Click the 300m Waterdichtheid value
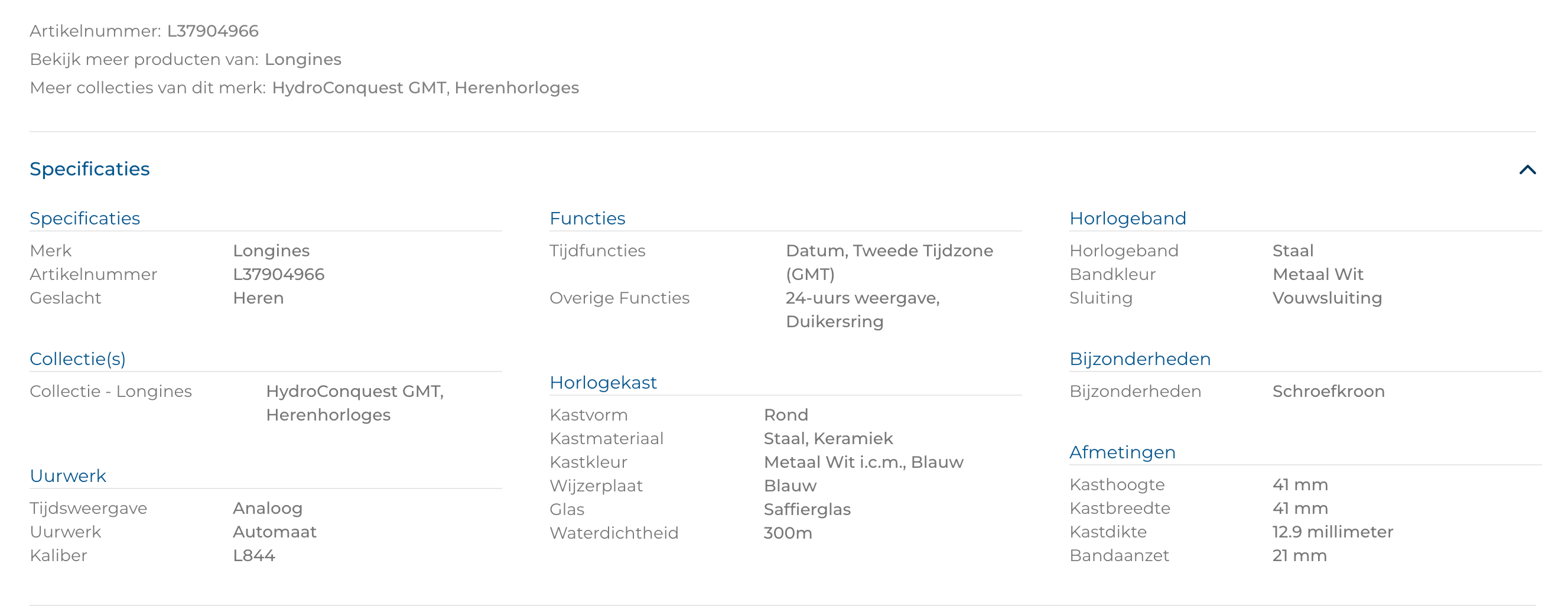 788,533
